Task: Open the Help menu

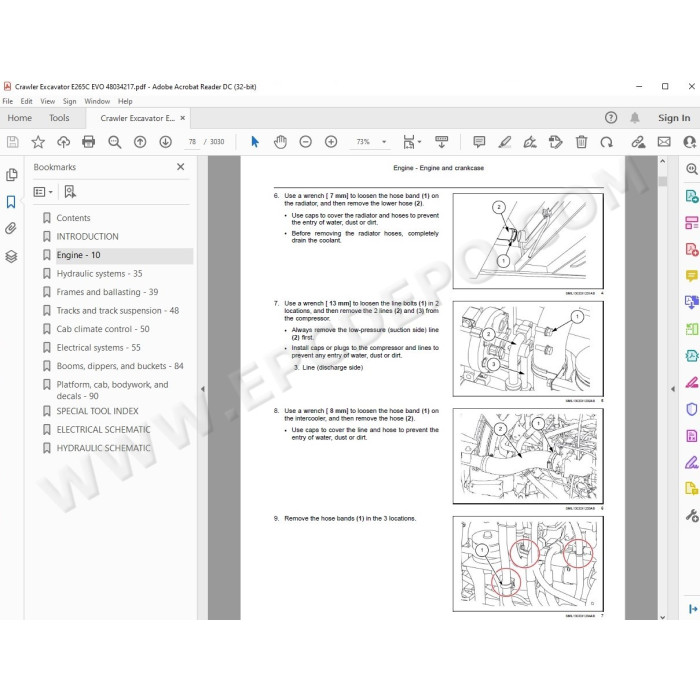Action: pyautogui.click(x=125, y=101)
